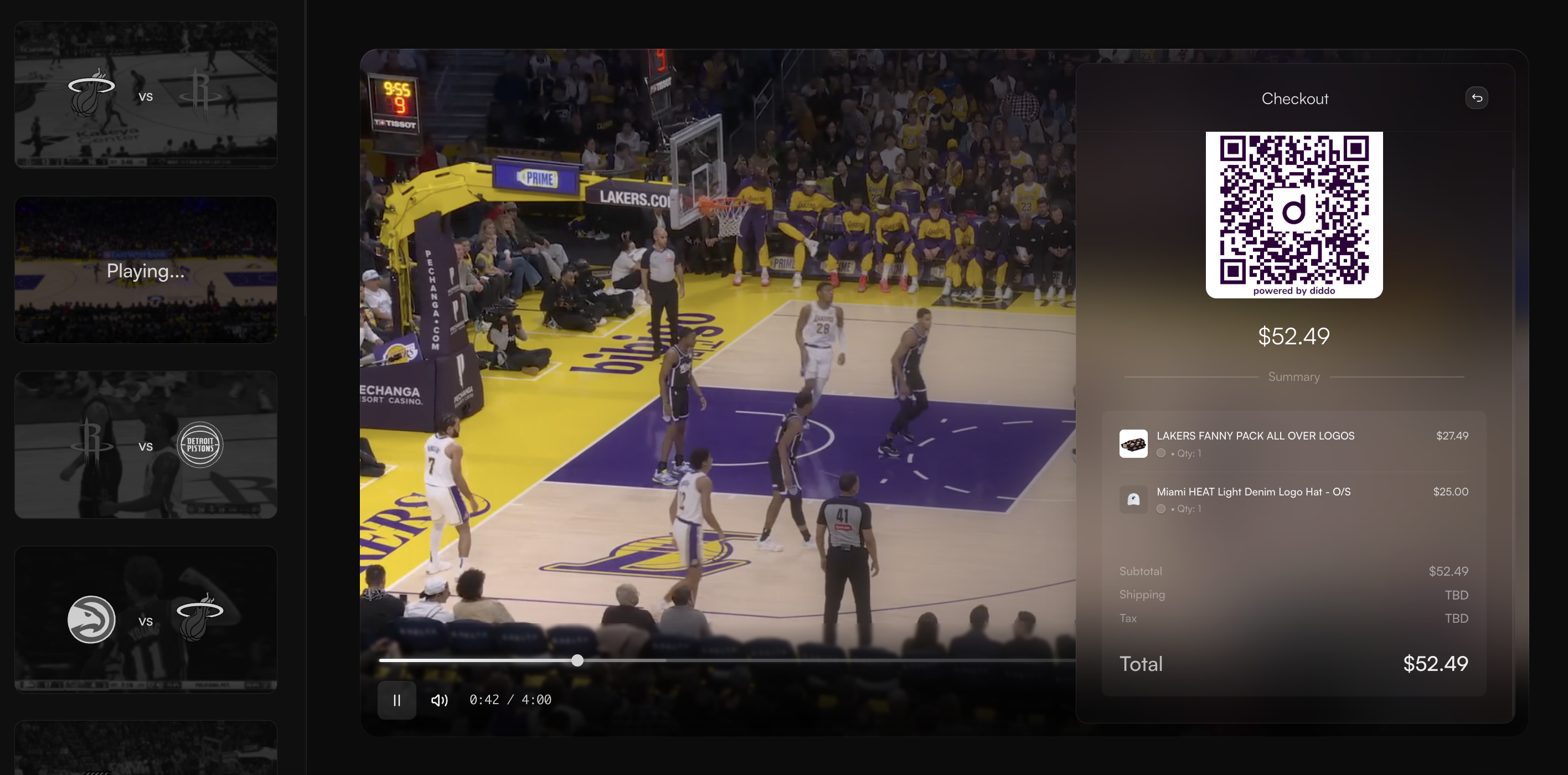Screen dimensions: 1568x775
Task: Click the Lakers fanny pack product image
Action: [x=1133, y=444]
